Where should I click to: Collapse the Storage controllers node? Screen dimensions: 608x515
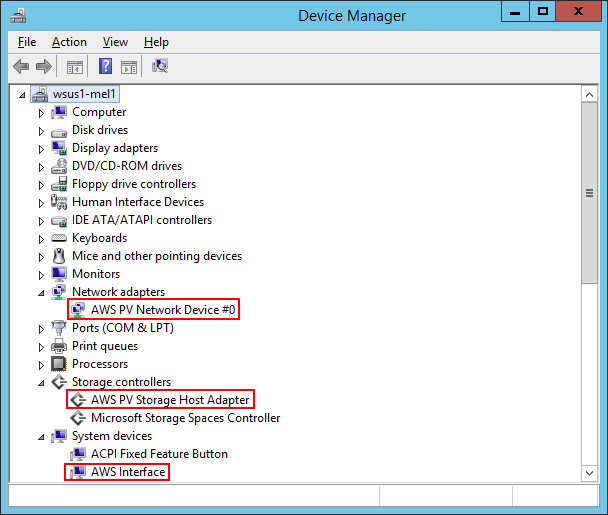tap(41, 383)
